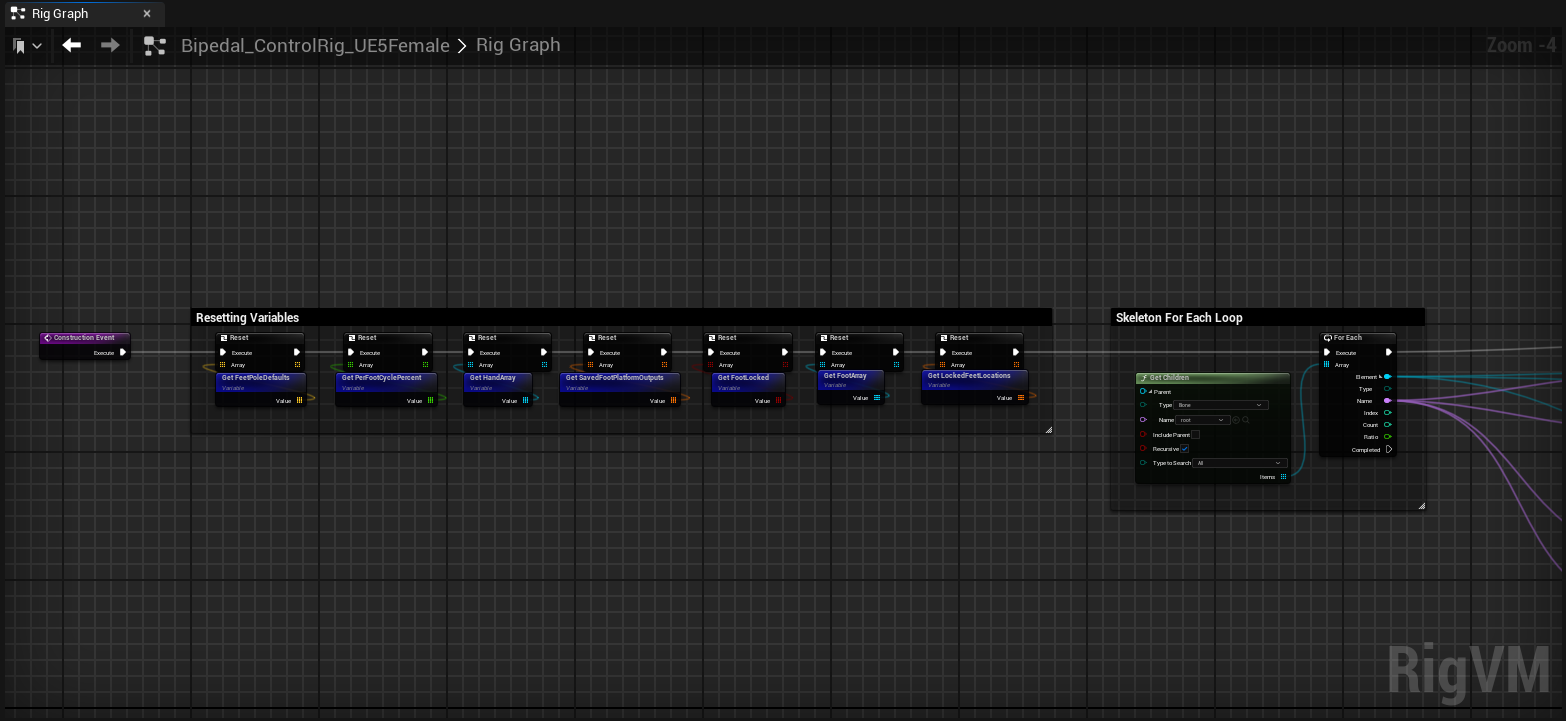The width and height of the screenshot is (1566, 721).
Task: Select the Rig Graph tab
Action: [60, 14]
